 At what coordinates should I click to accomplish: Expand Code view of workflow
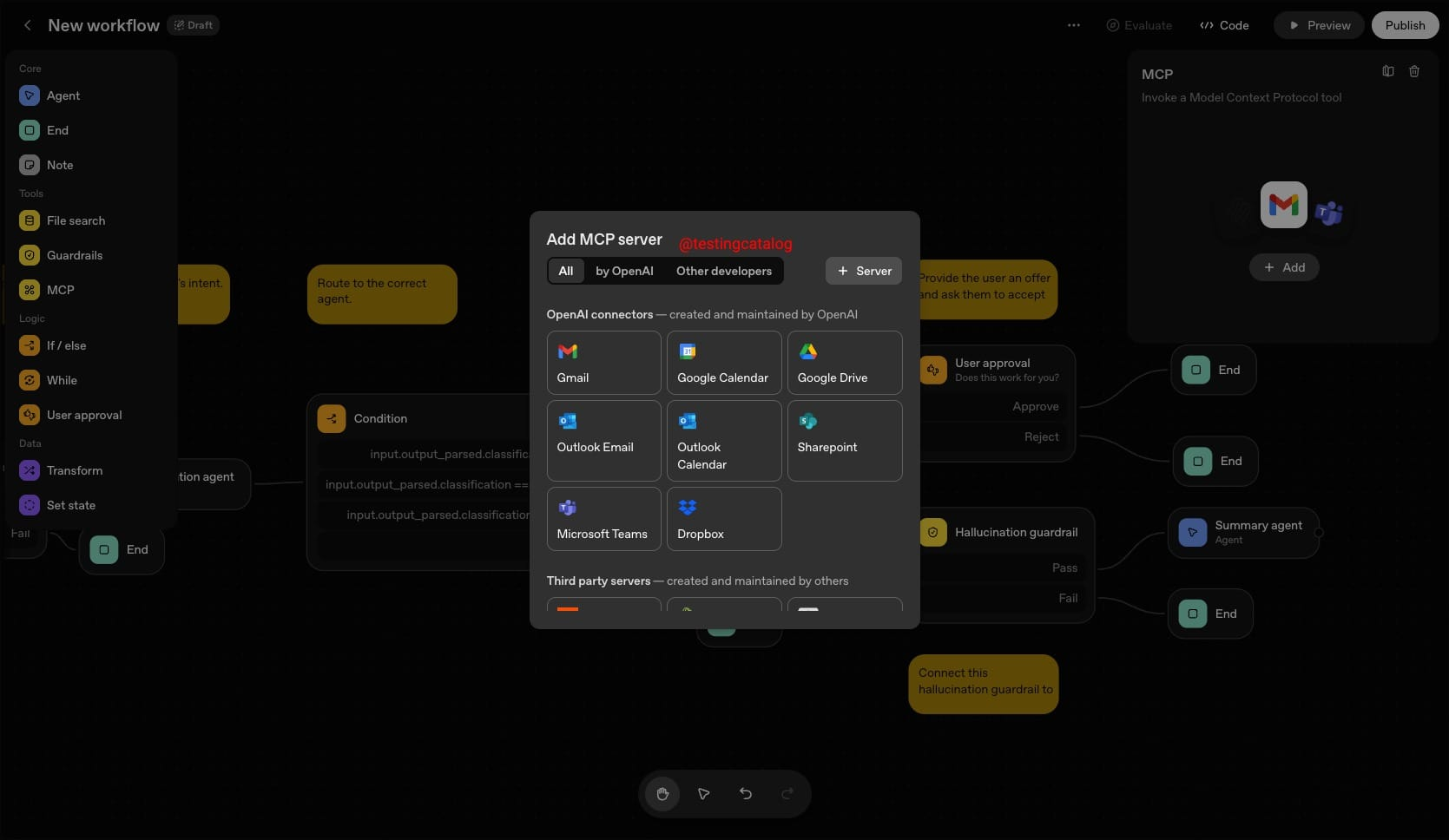point(1224,25)
